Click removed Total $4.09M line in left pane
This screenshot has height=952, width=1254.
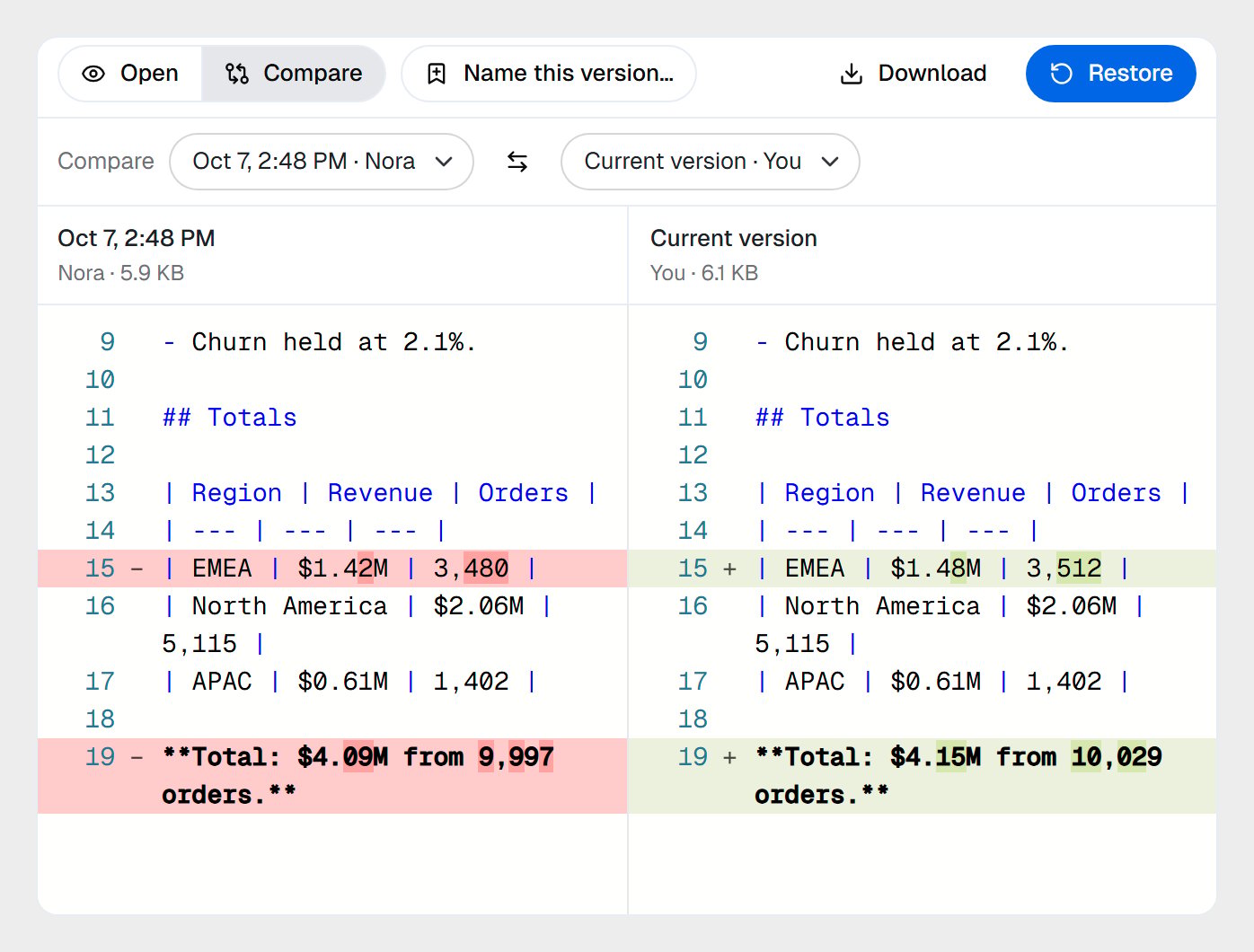pyautogui.click(x=332, y=776)
